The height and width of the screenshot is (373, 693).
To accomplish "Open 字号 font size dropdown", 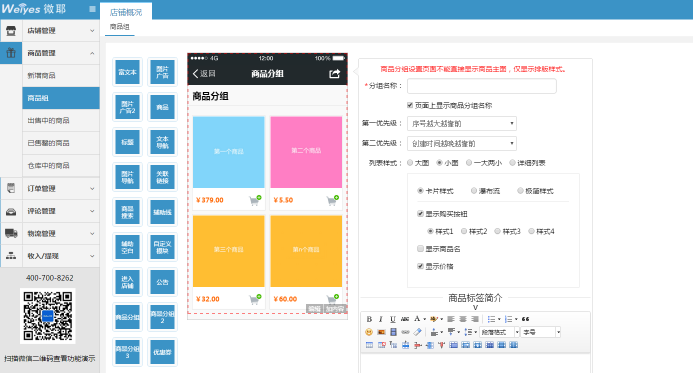I will [x=541, y=332].
